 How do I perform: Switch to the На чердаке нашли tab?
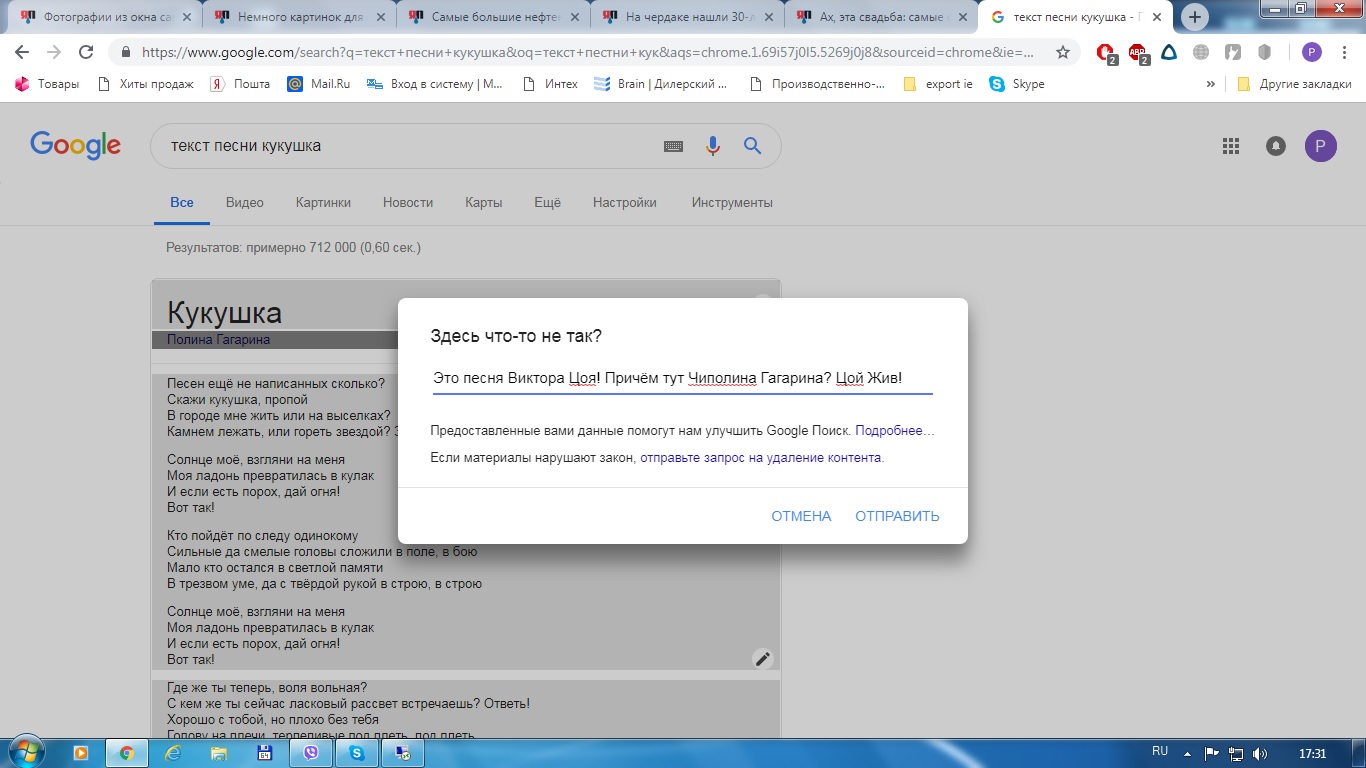685,17
